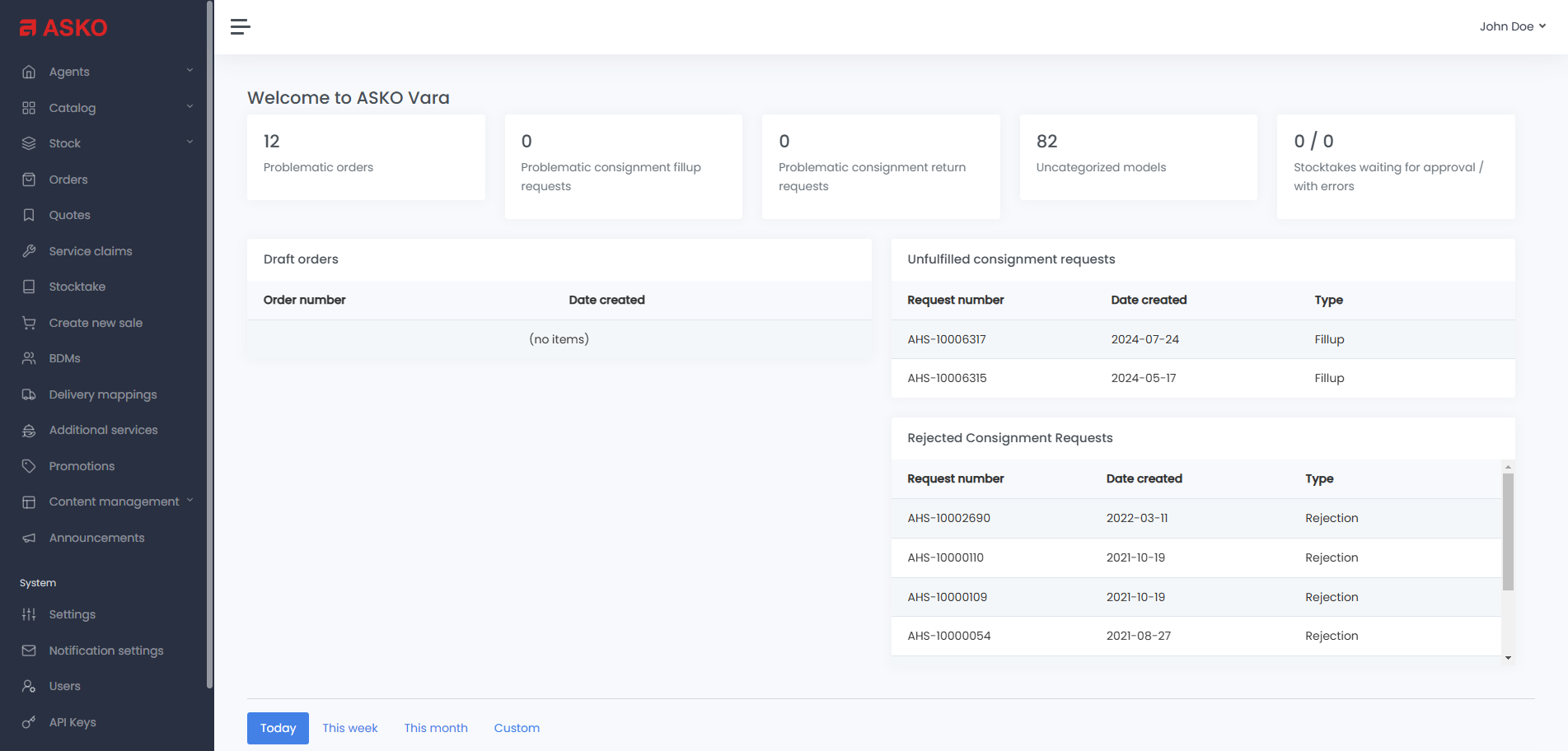Click the Stock layers icon
The height and width of the screenshot is (751, 1568).
29,143
